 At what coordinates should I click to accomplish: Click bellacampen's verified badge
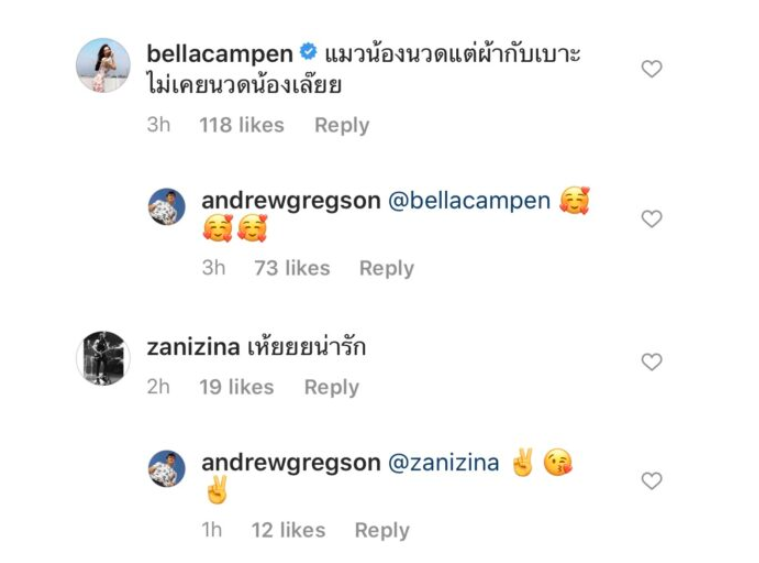pyautogui.click(x=308, y=51)
